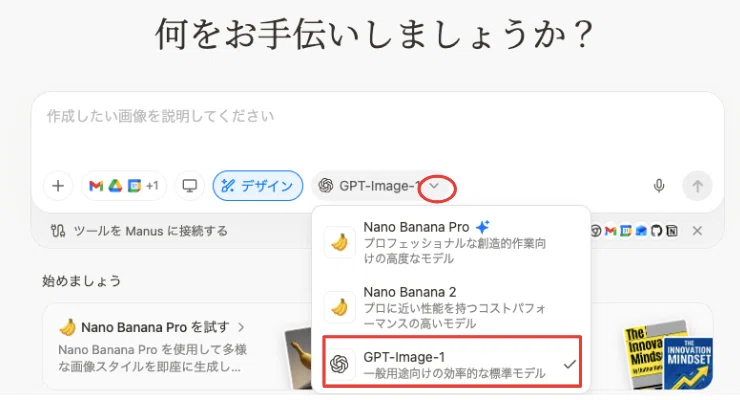
Task: Click the Google Calendar icon in the connect tools bar
Action: pos(626,231)
